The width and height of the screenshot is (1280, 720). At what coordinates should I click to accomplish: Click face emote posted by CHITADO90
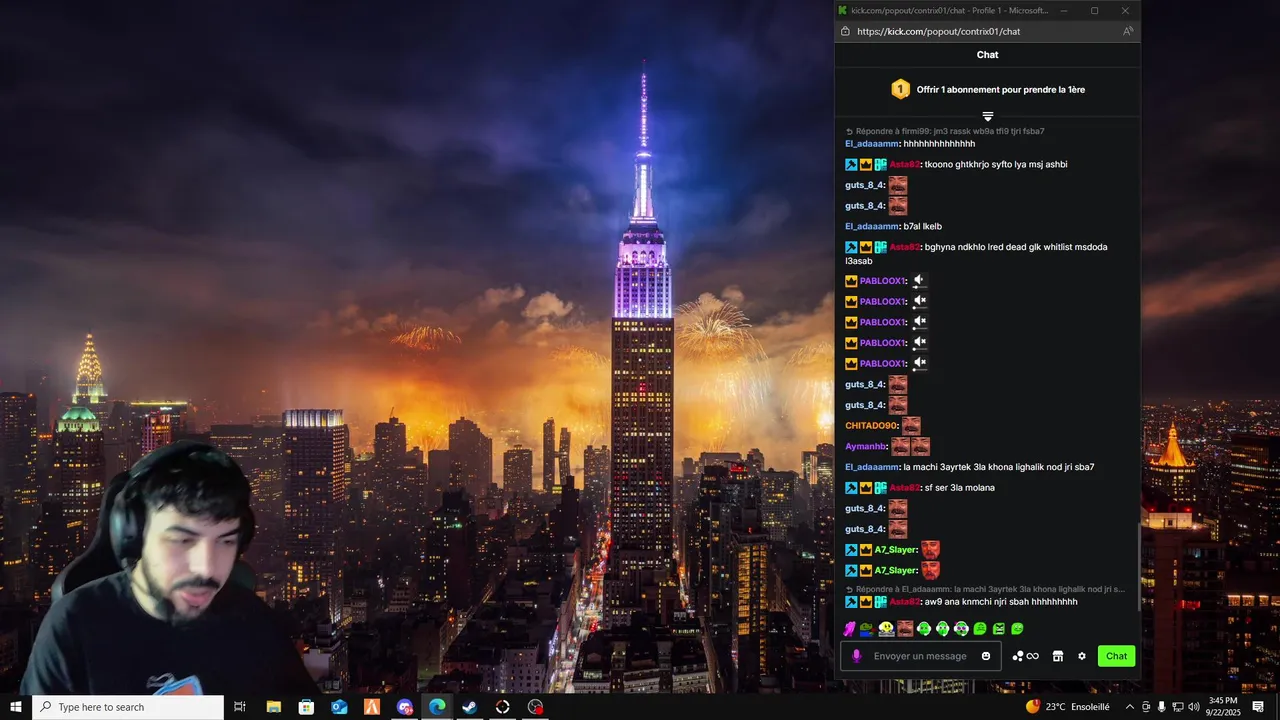(911, 426)
